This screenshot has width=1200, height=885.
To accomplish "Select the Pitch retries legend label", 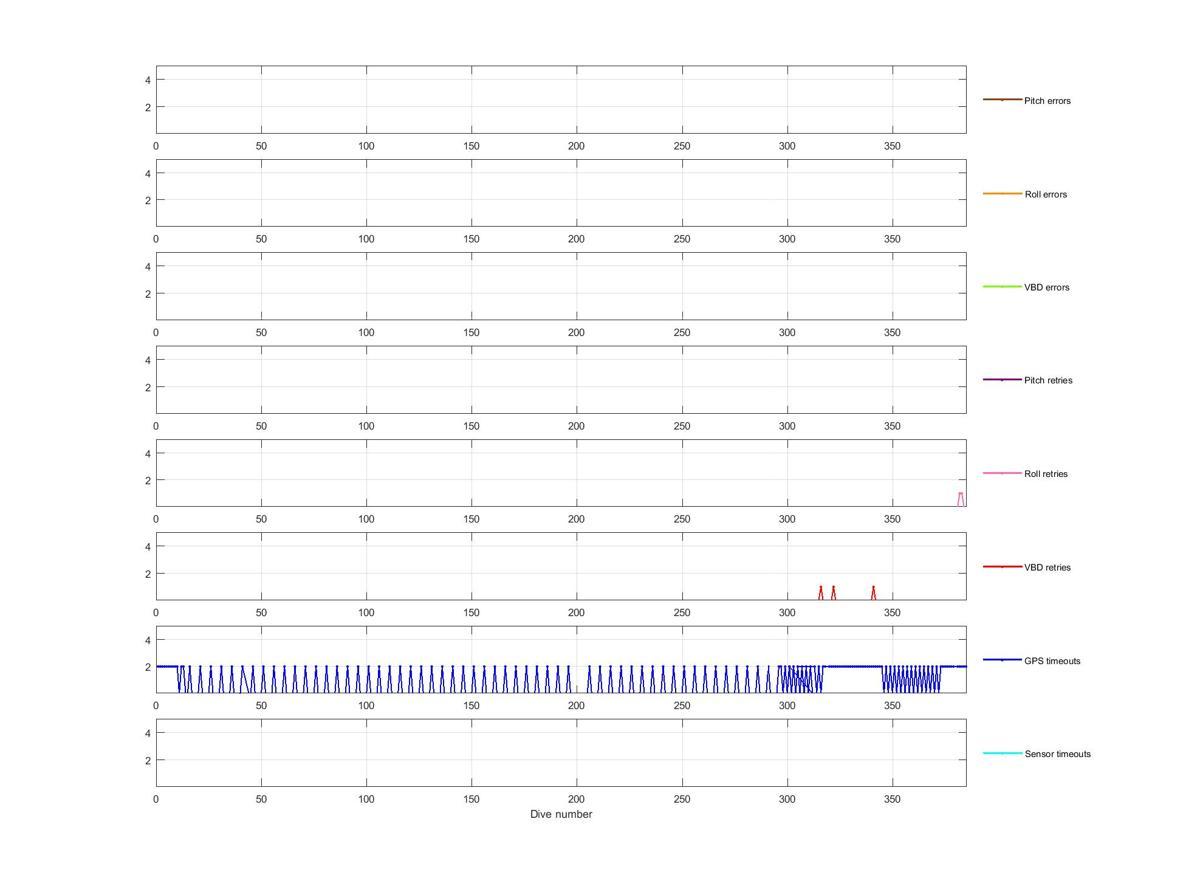I will pos(1048,380).
